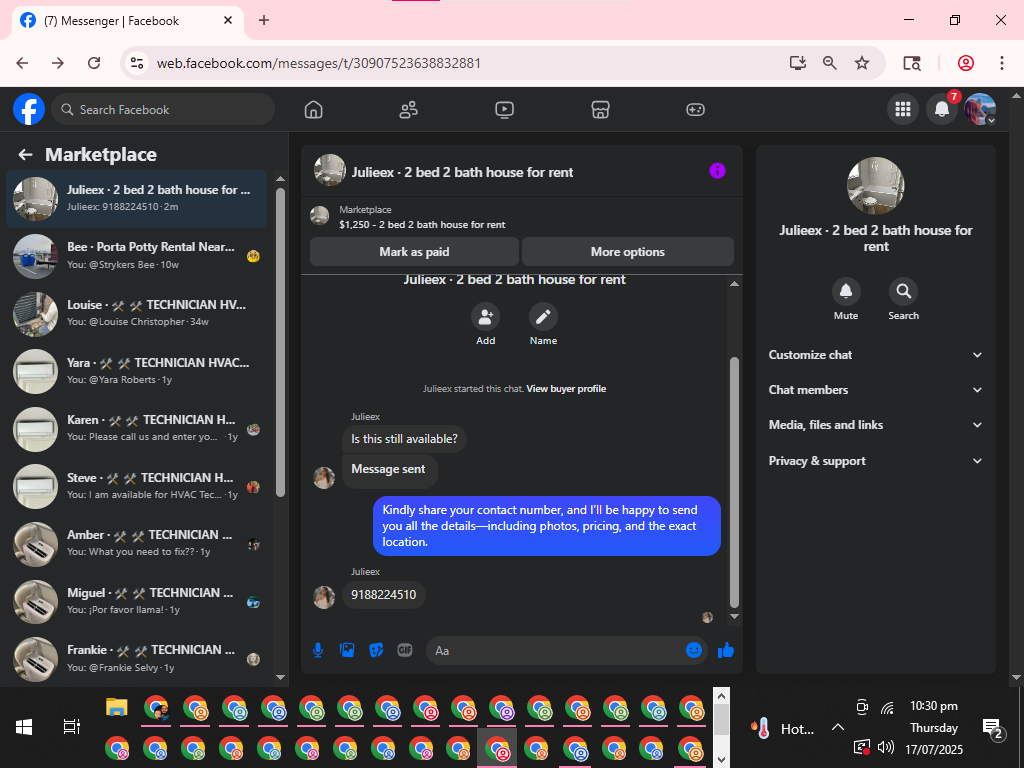Open conversation information purple icon
This screenshot has width=1024, height=768.
click(x=717, y=171)
